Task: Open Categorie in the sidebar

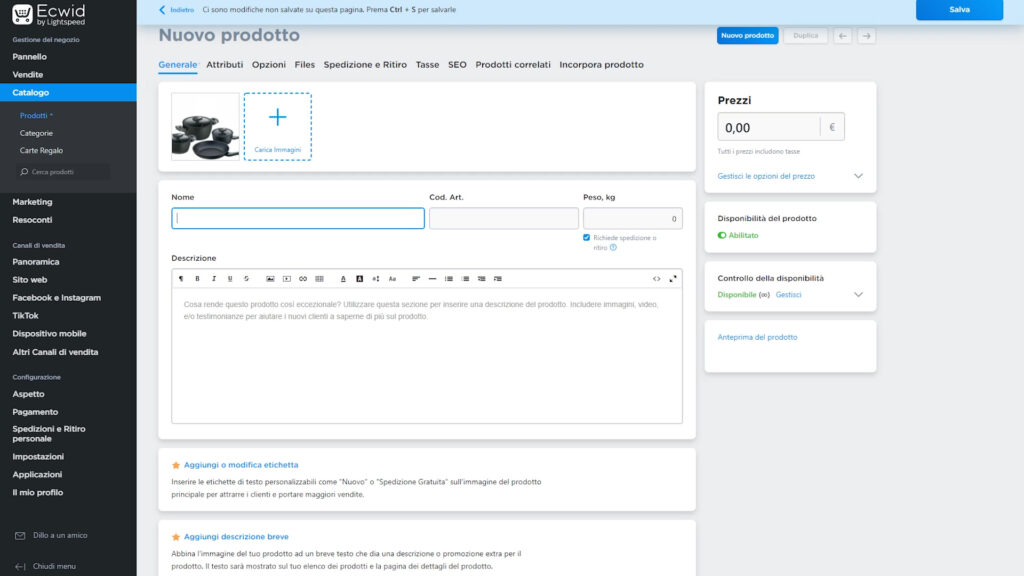Action: pyautogui.click(x=37, y=133)
